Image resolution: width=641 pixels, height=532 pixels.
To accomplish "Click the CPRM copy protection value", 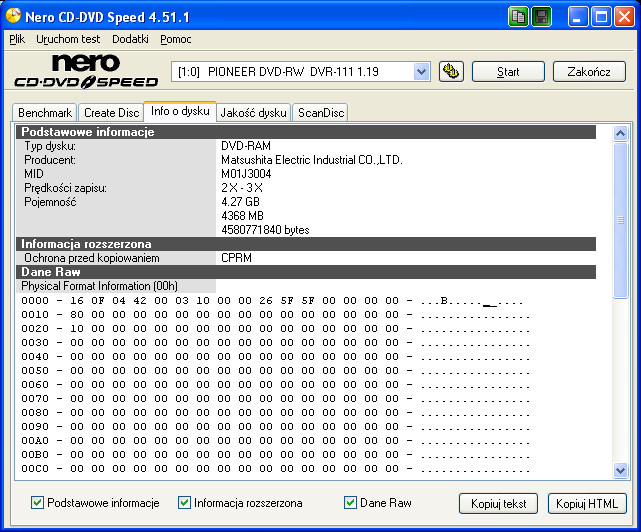I will [236, 258].
